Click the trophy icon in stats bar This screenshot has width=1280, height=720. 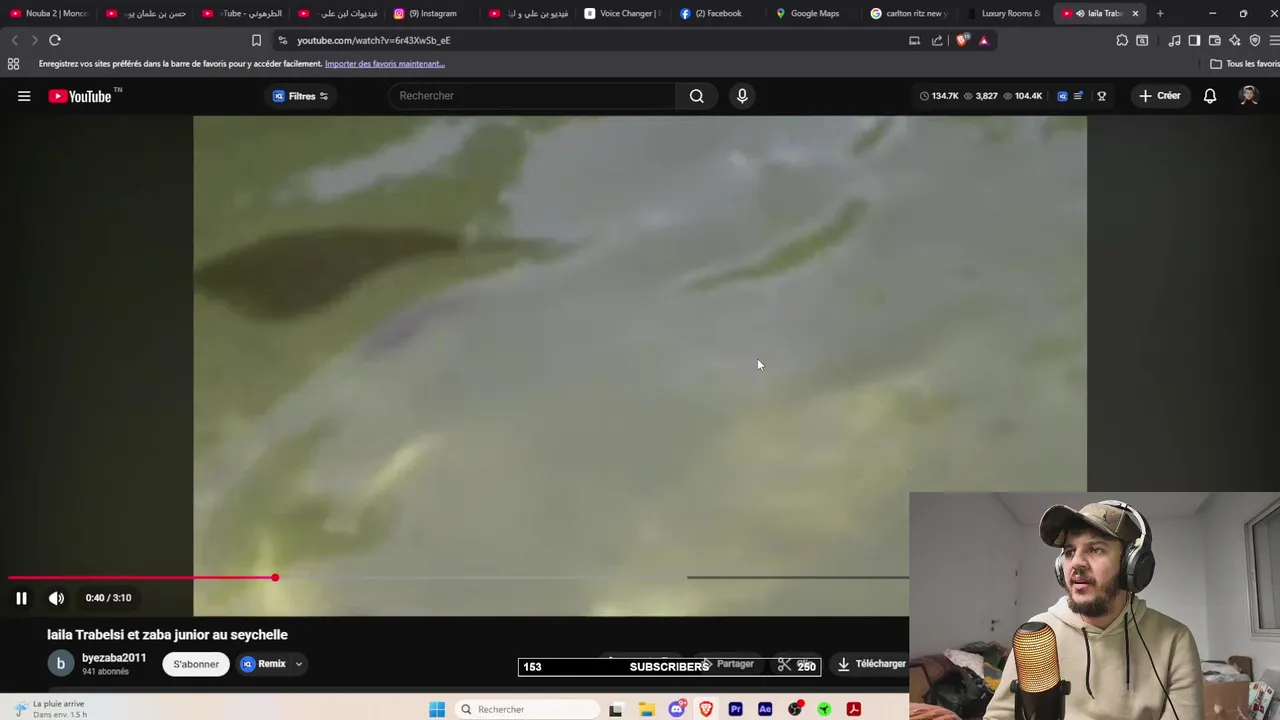coord(1102,96)
